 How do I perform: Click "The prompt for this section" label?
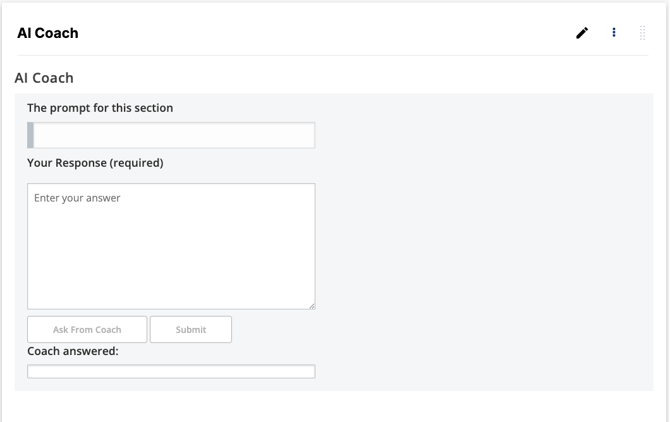coord(100,108)
